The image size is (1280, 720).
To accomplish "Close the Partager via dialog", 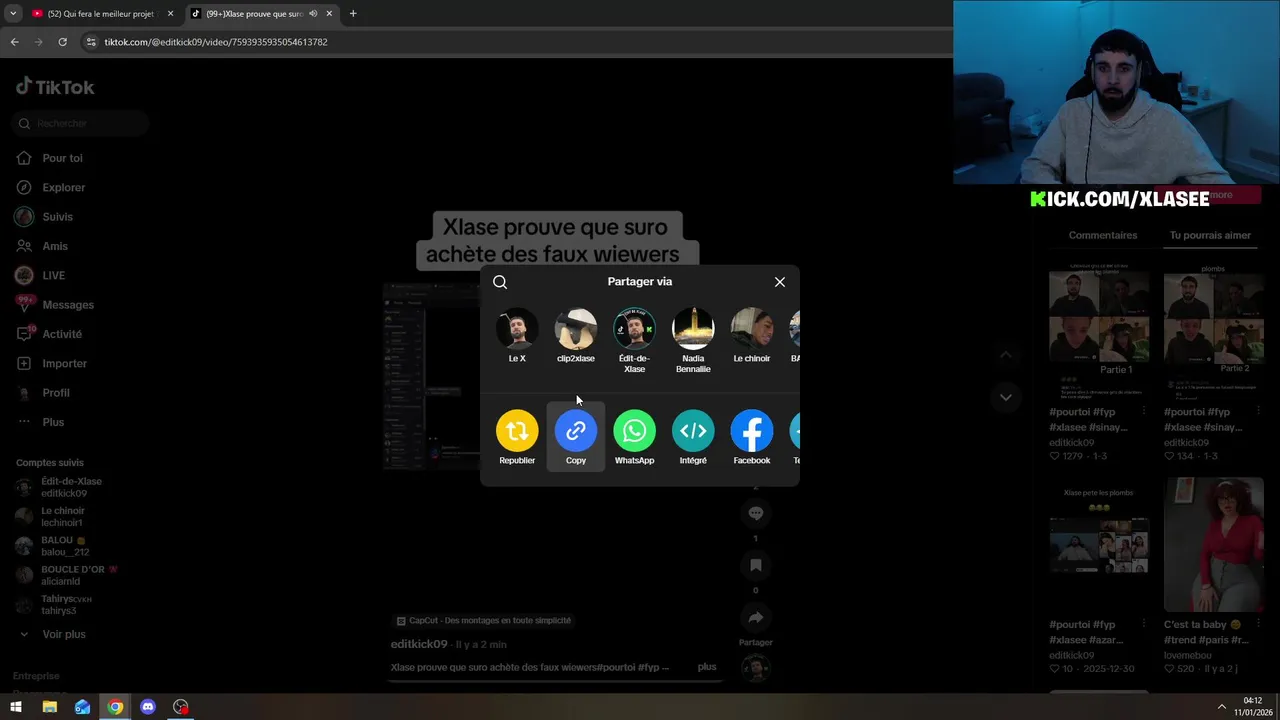I will (780, 282).
